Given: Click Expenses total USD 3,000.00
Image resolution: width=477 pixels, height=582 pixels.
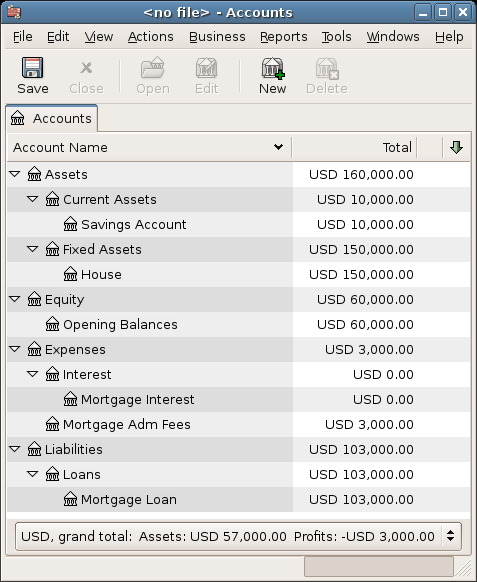Looking at the screenshot, I should tap(369, 349).
